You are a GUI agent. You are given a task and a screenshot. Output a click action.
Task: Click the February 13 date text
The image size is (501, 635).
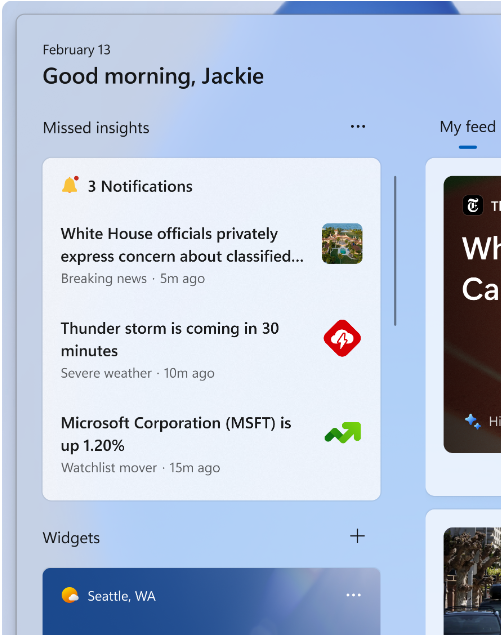[77, 49]
